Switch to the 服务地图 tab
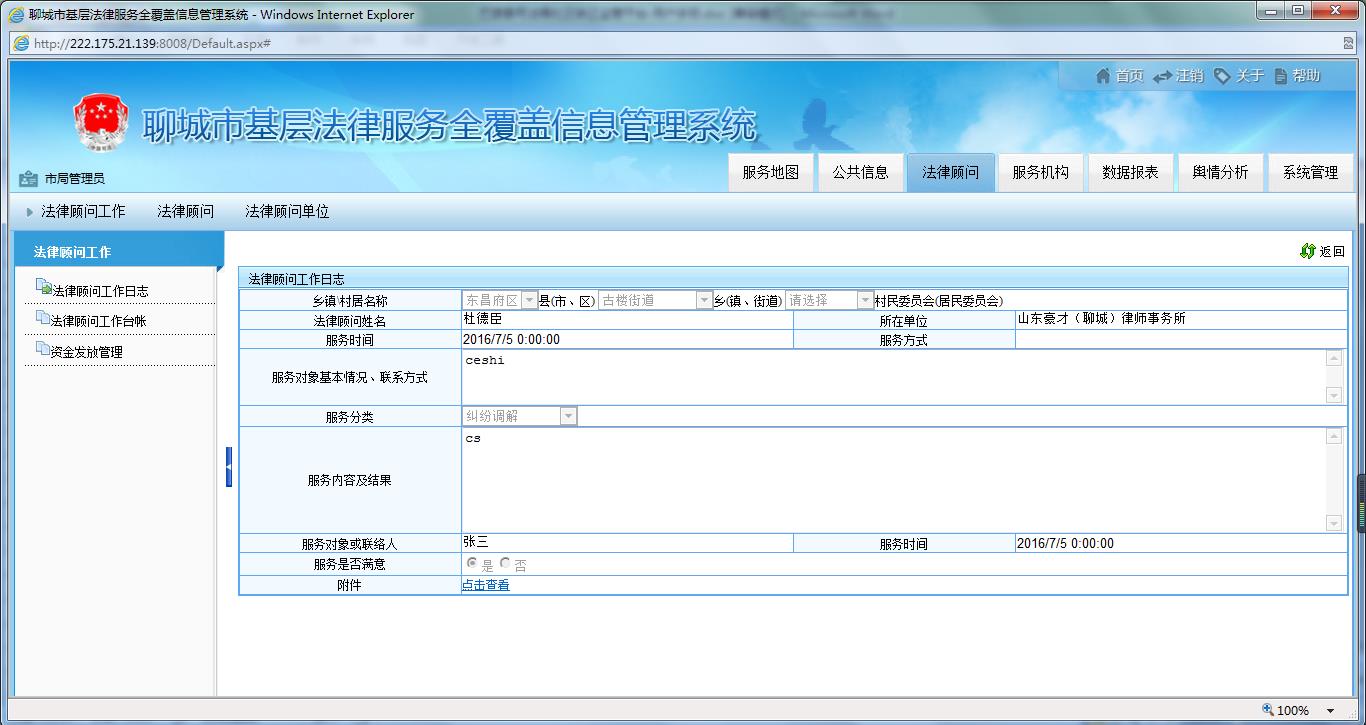1366x725 pixels. click(770, 172)
